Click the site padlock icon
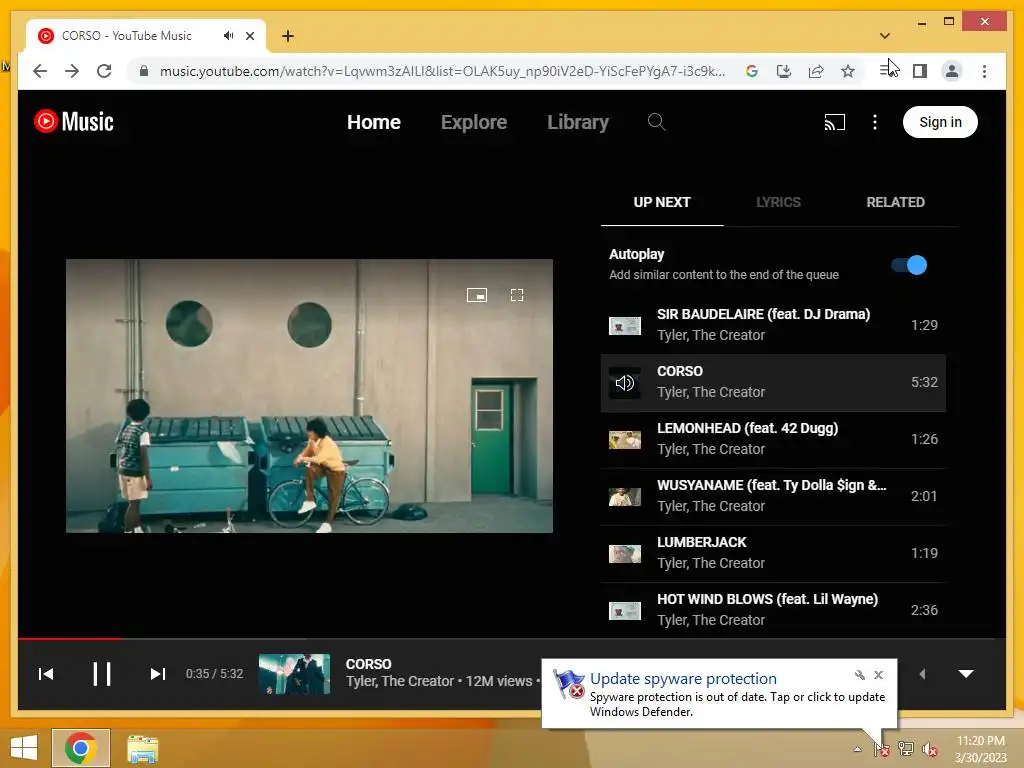 tap(144, 71)
